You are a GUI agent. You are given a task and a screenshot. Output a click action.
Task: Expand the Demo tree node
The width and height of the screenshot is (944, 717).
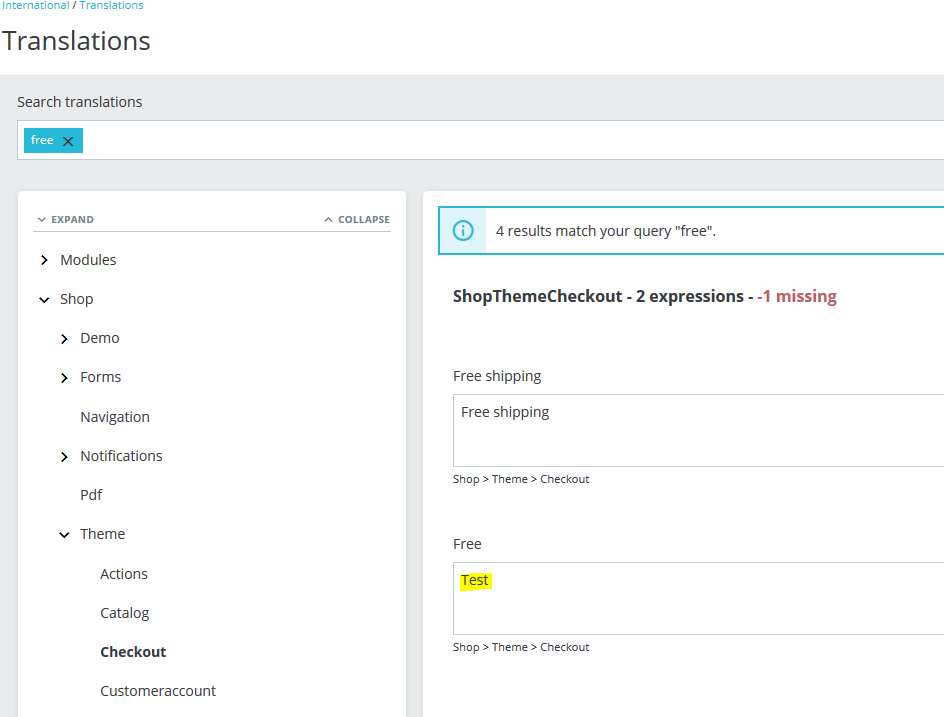[64, 339]
